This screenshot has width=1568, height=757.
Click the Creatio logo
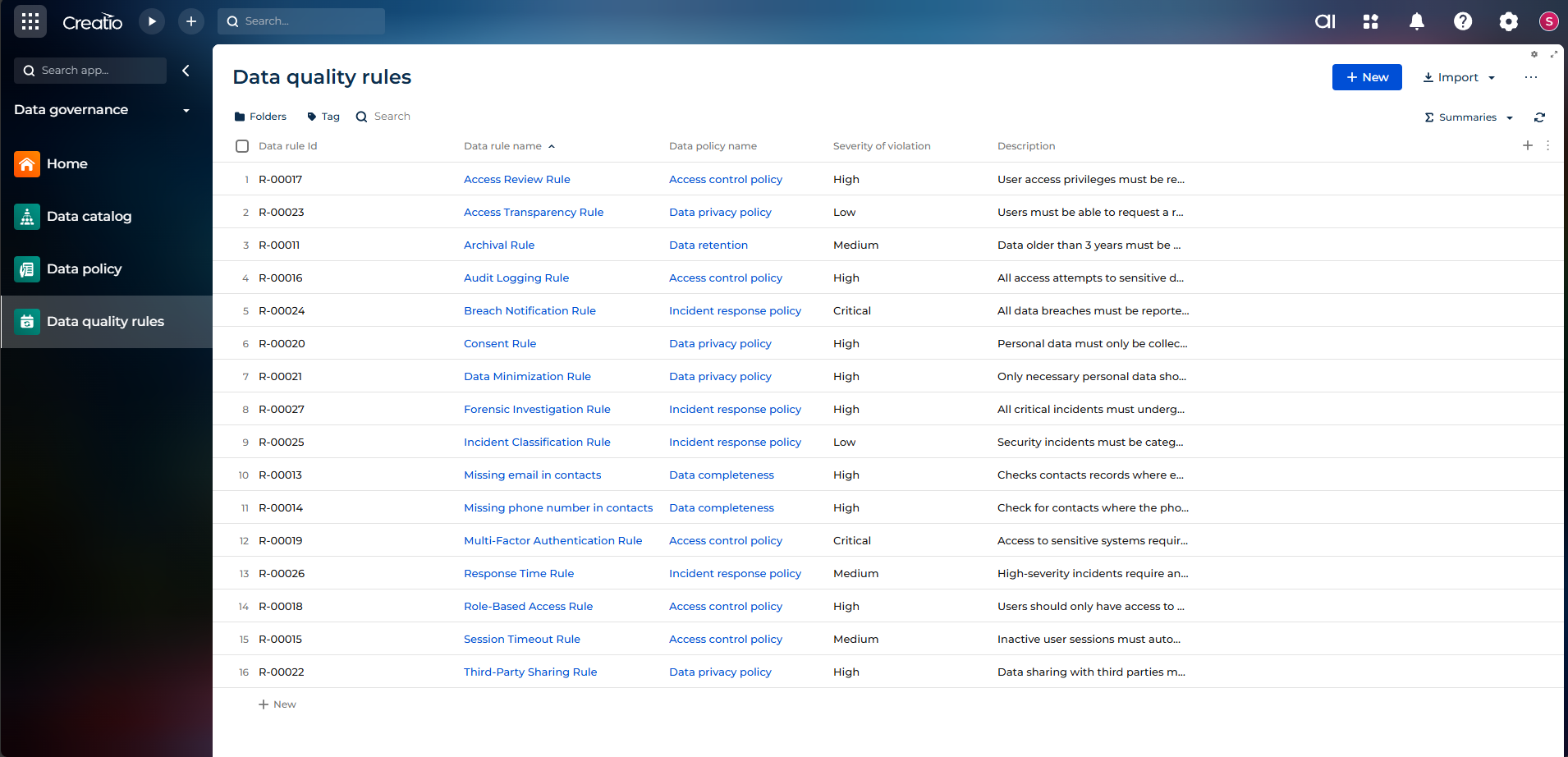(x=93, y=22)
